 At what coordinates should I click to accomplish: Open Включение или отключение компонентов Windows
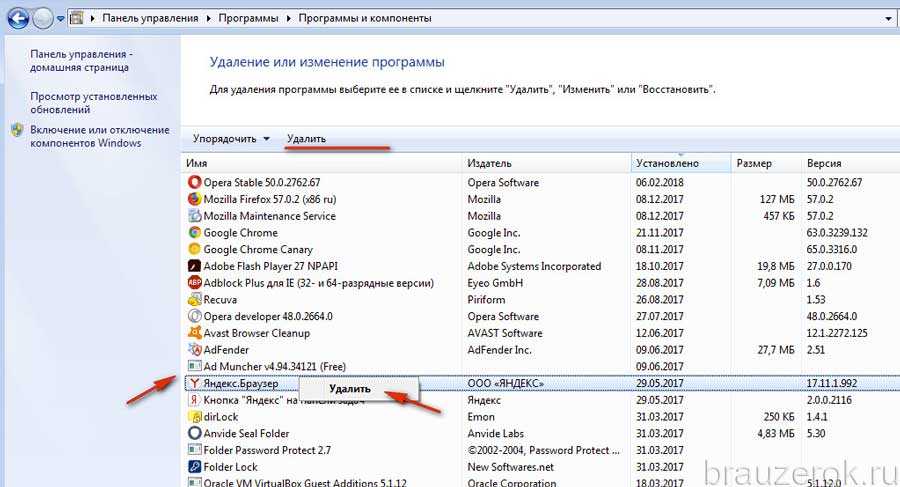(100, 136)
